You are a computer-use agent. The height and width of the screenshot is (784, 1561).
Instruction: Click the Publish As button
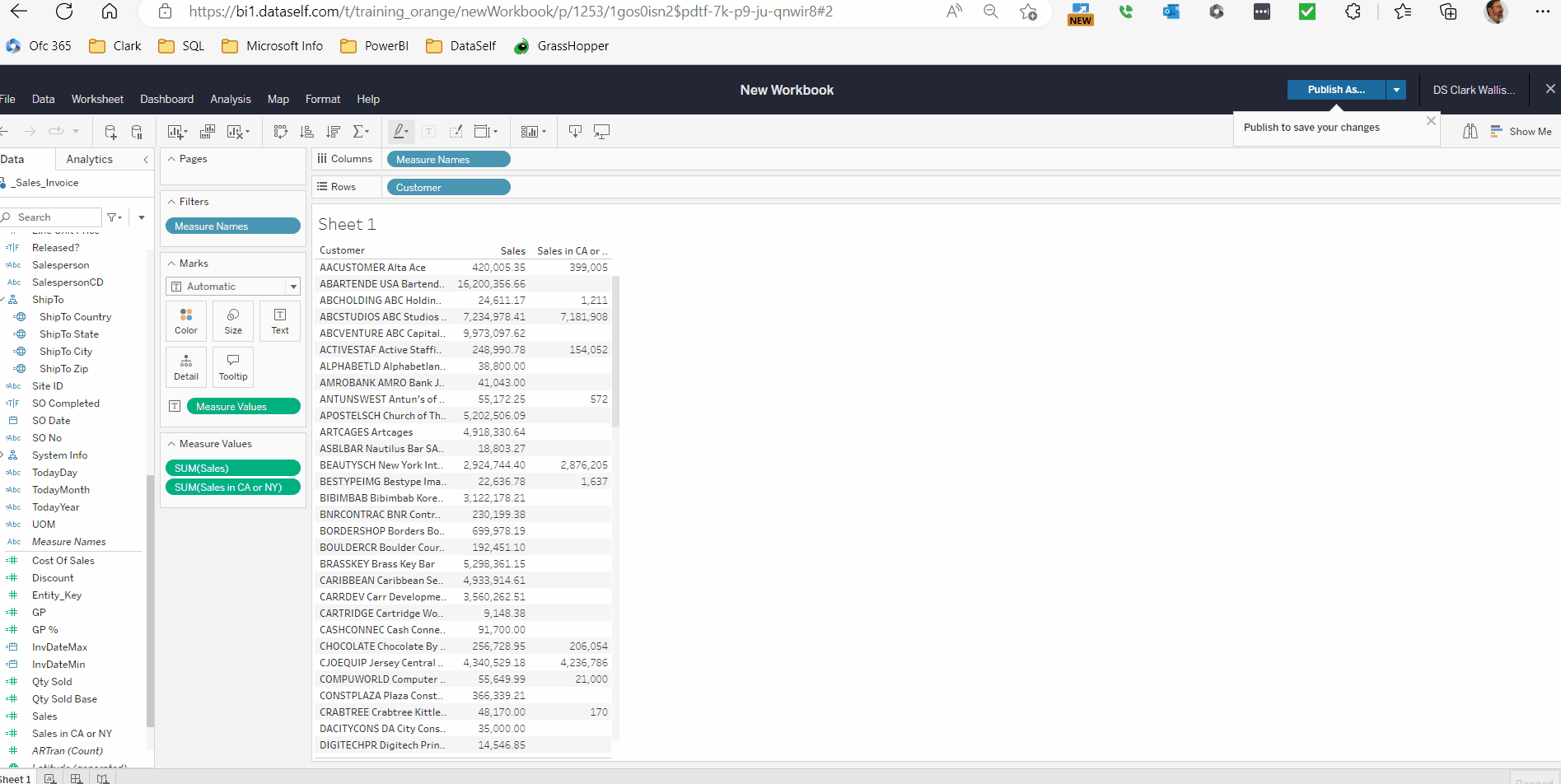pos(1335,90)
